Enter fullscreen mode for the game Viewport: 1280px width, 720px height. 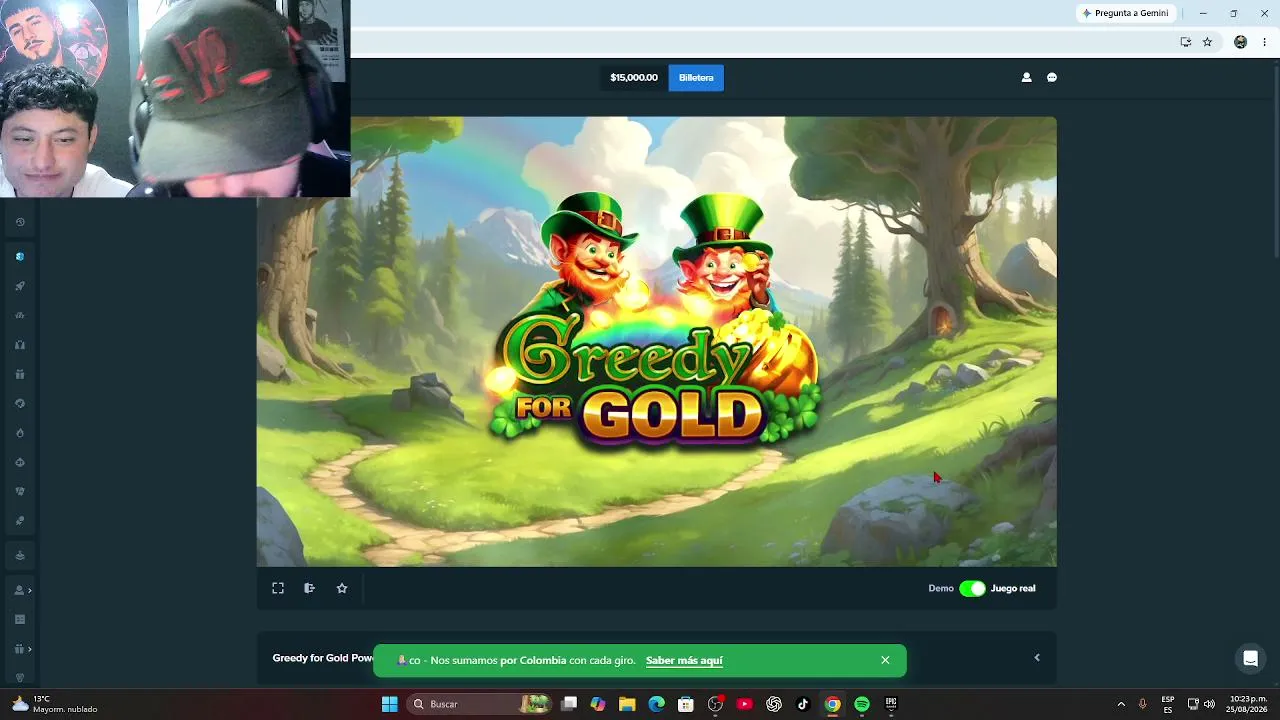[278, 588]
